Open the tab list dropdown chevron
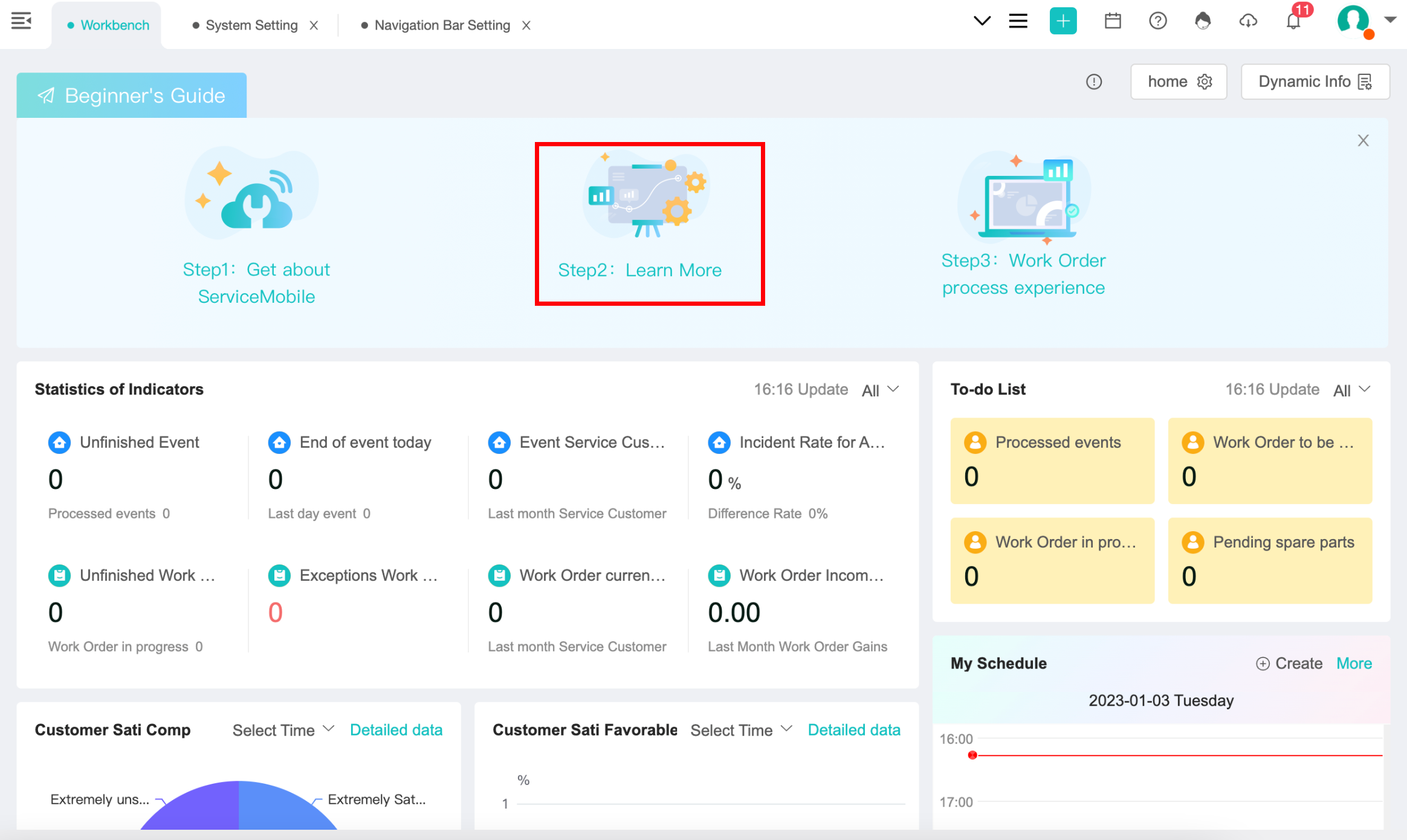Viewport: 1407px width, 840px height. [x=982, y=21]
